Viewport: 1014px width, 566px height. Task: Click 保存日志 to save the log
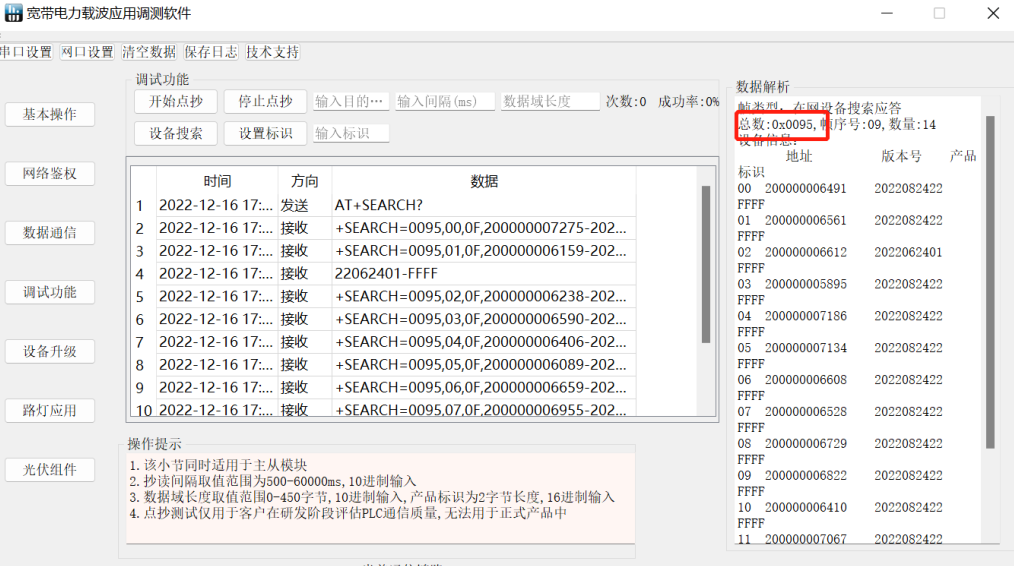[x=210, y=52]
